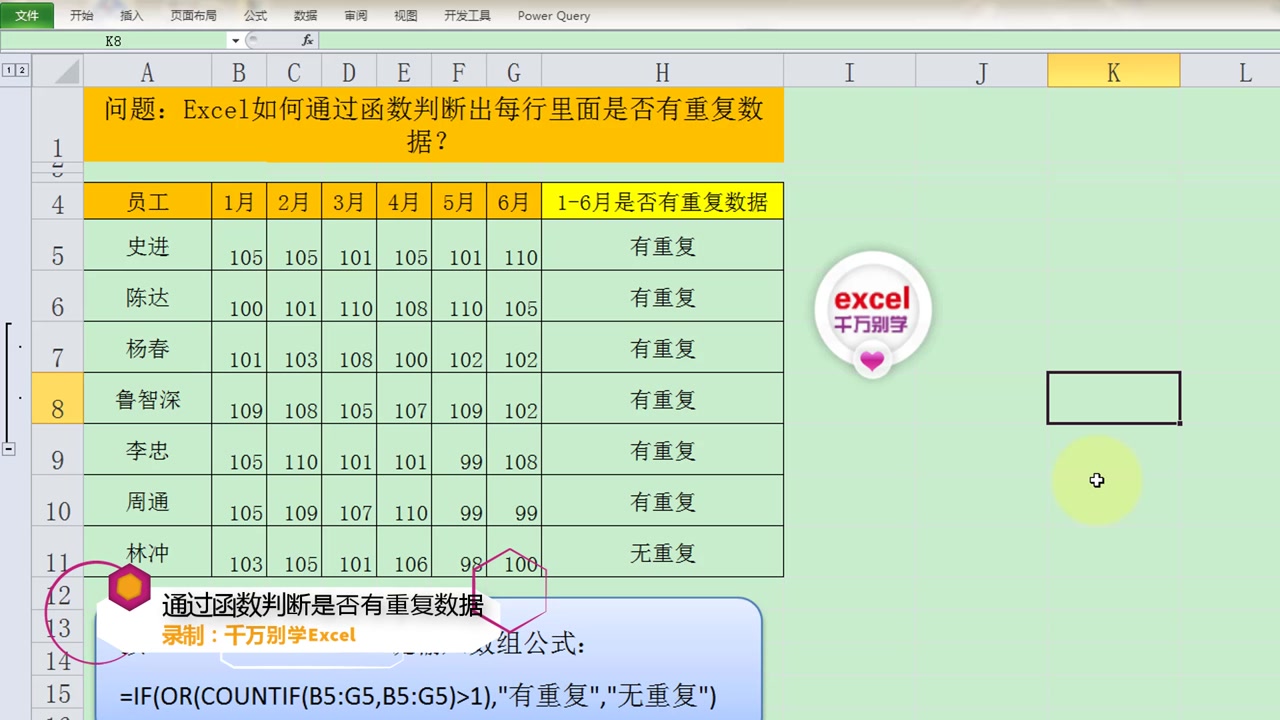Viewport: 1280px width, 720px height.
Task: Click the Name Box showing K8
Action: (x=113, y=40)
